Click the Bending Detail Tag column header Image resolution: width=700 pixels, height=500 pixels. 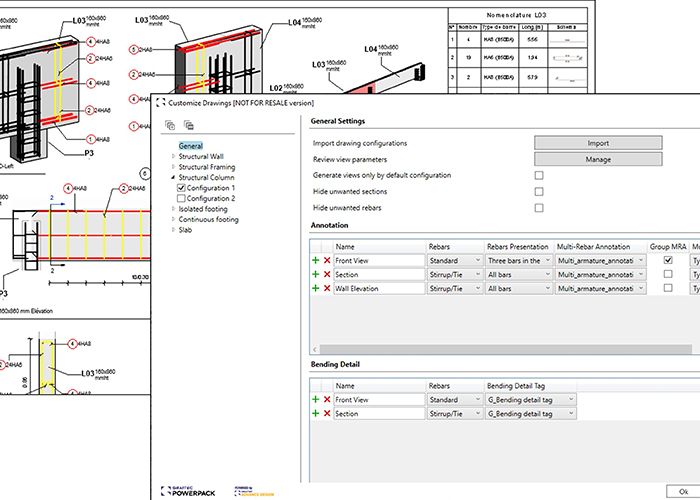pyautogui.click(x=531, y=386)
